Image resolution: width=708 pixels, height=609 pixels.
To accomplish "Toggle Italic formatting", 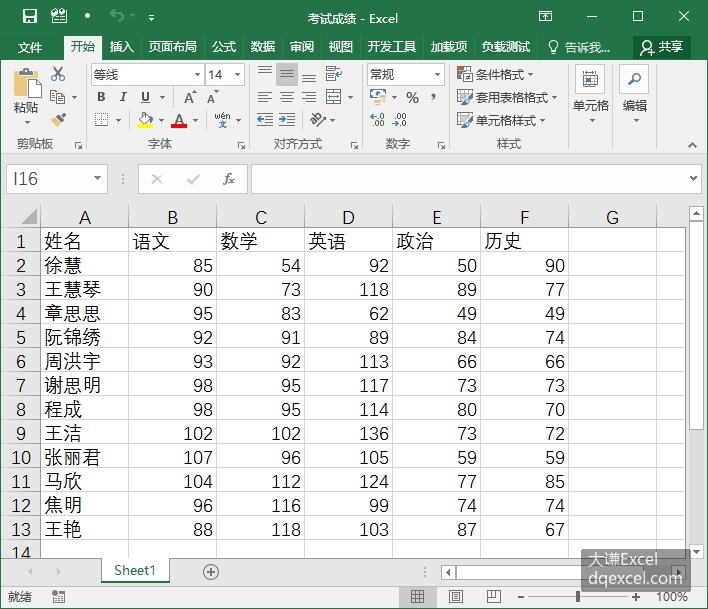I will 123,97.
